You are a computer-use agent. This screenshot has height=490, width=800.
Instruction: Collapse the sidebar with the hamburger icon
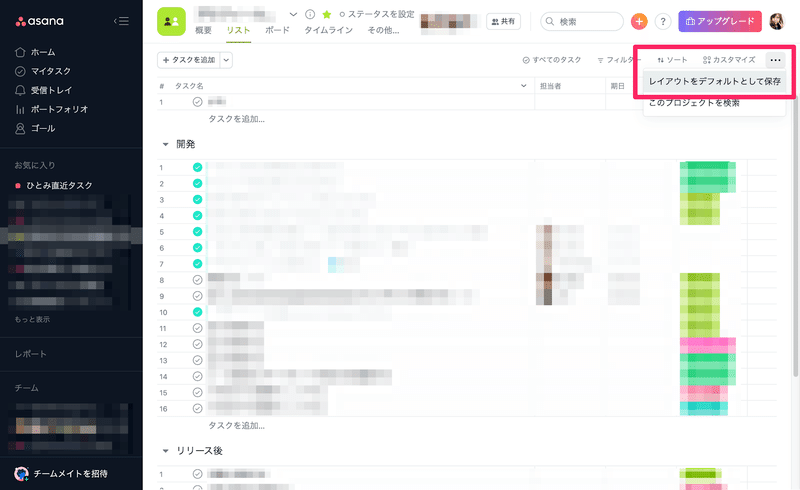point(121,21)
